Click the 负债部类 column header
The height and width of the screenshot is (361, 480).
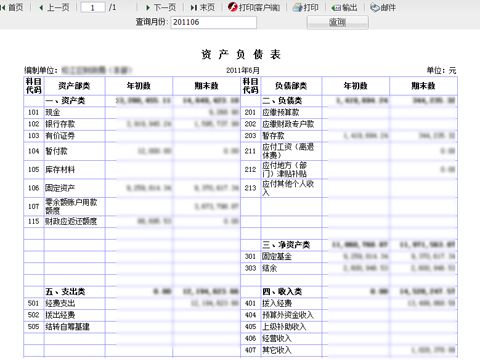[291, 86]
